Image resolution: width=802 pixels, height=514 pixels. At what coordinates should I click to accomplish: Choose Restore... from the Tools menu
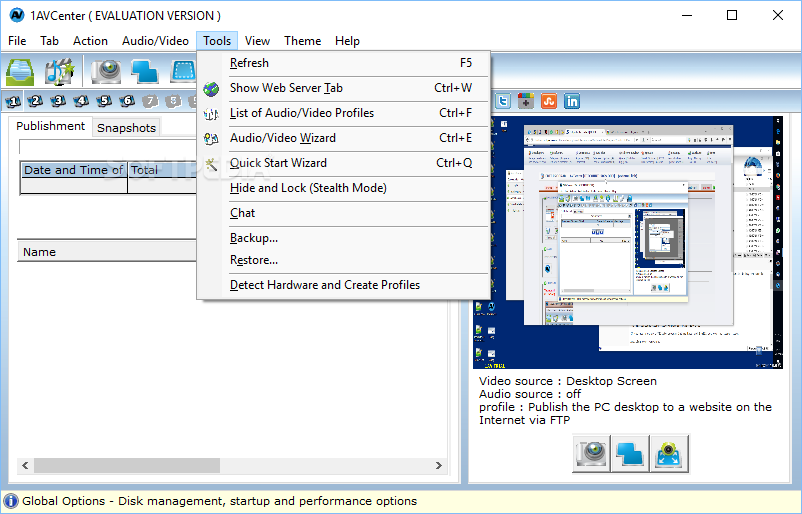tap(344, 260)
